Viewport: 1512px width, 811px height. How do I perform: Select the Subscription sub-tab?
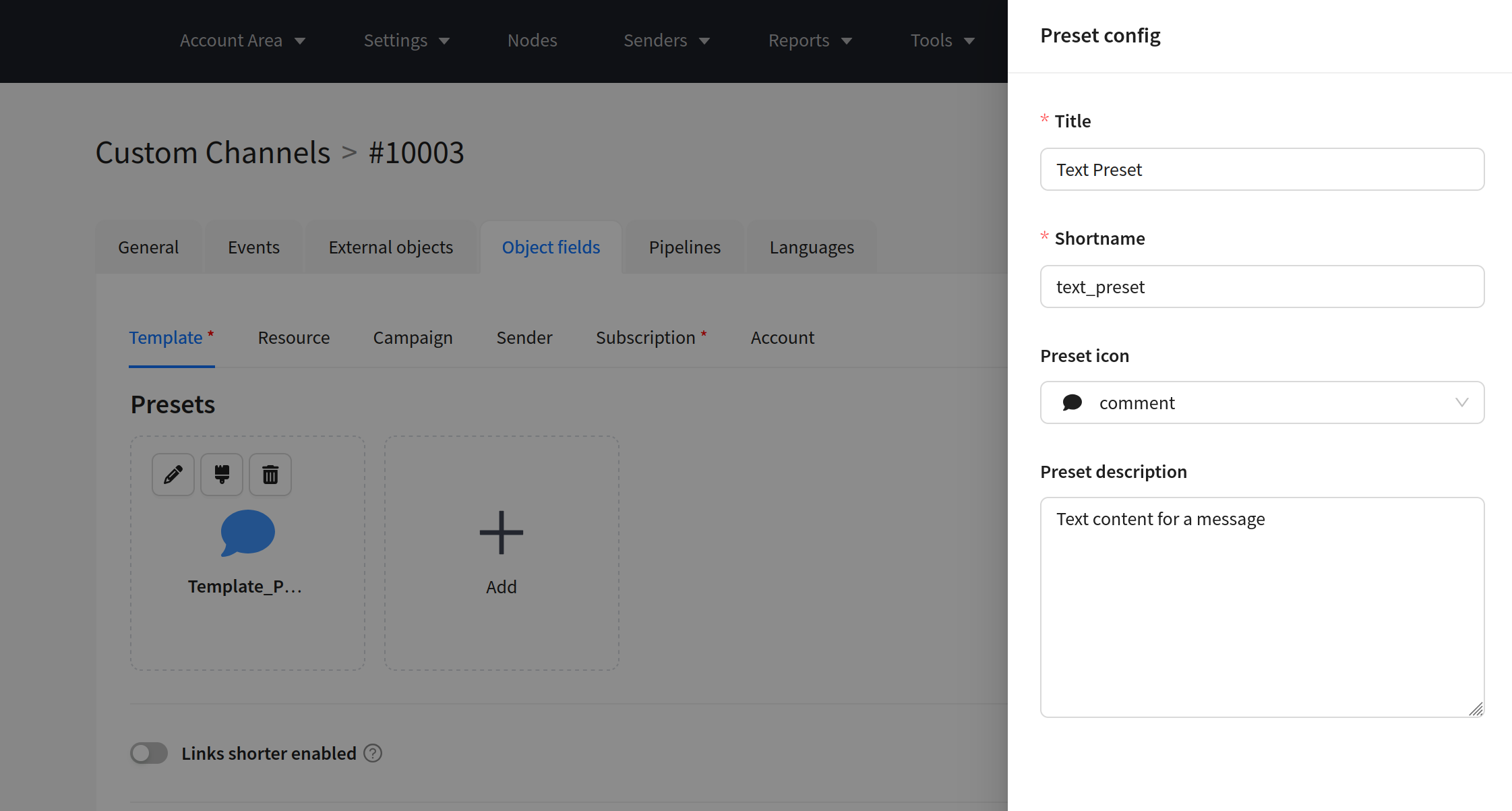point(651,338)
